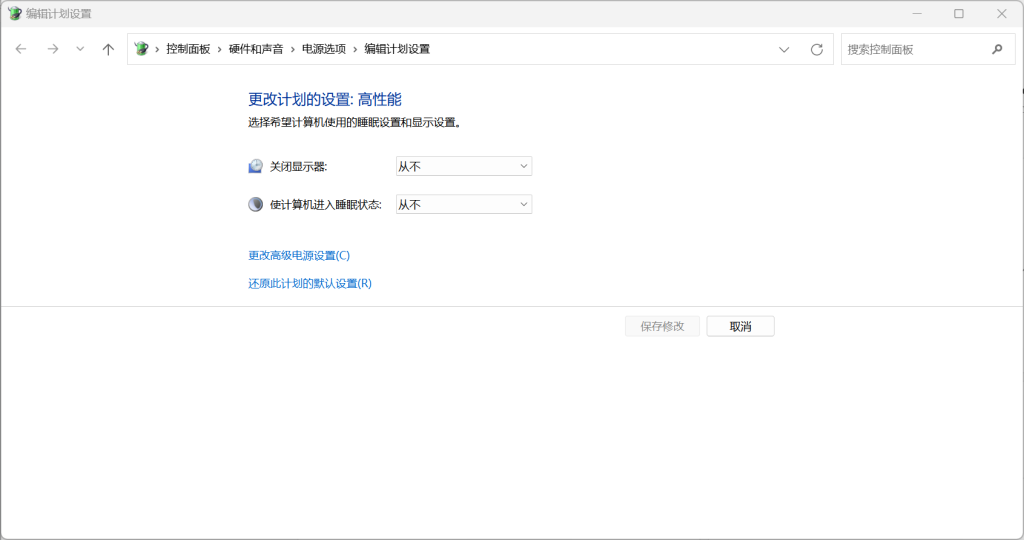Expand arrow after 控制面板 breadcrumb
The width and height of the screenshot is (1024, 540).
(x=220, y=50)
